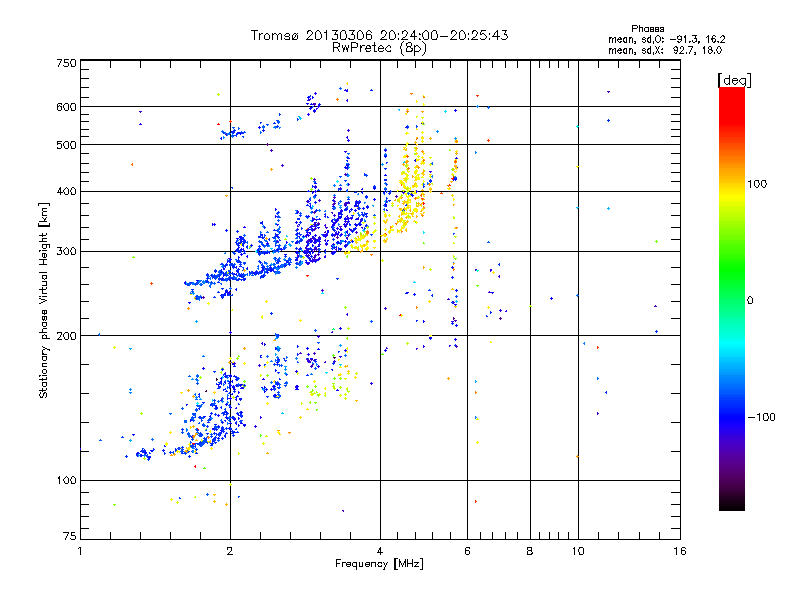The image size is (800, 600).
Task: Click the colorbar label '100'
Action: click(757, 184)
